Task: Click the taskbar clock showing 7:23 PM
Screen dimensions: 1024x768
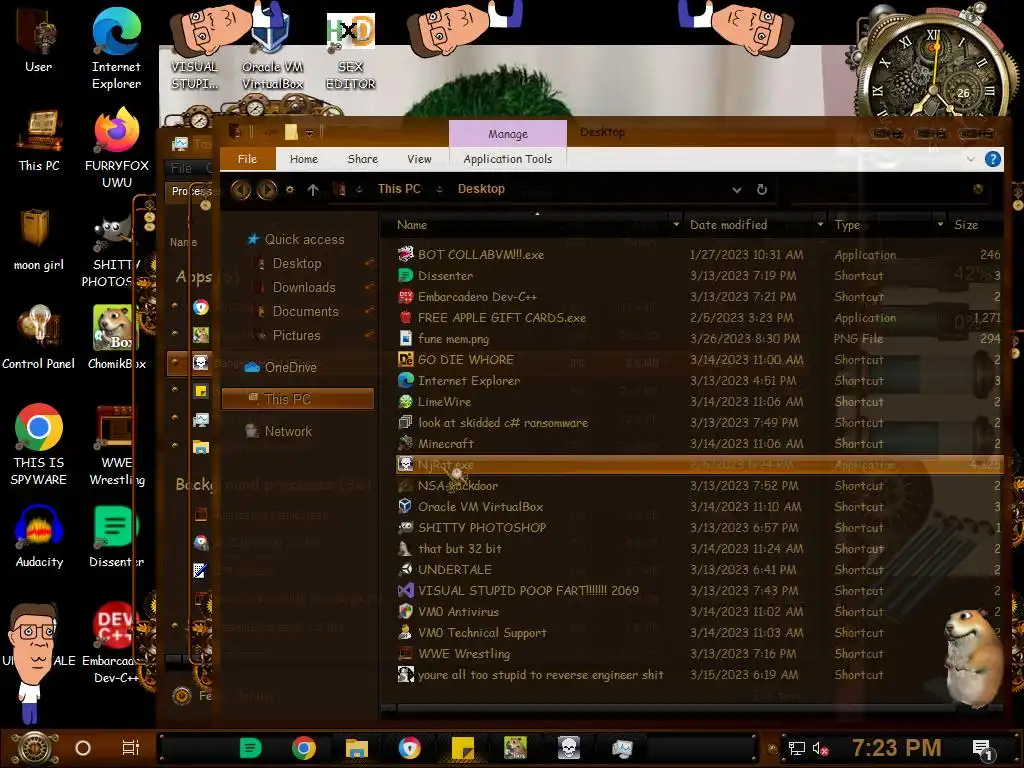Action: coord(896,748)
